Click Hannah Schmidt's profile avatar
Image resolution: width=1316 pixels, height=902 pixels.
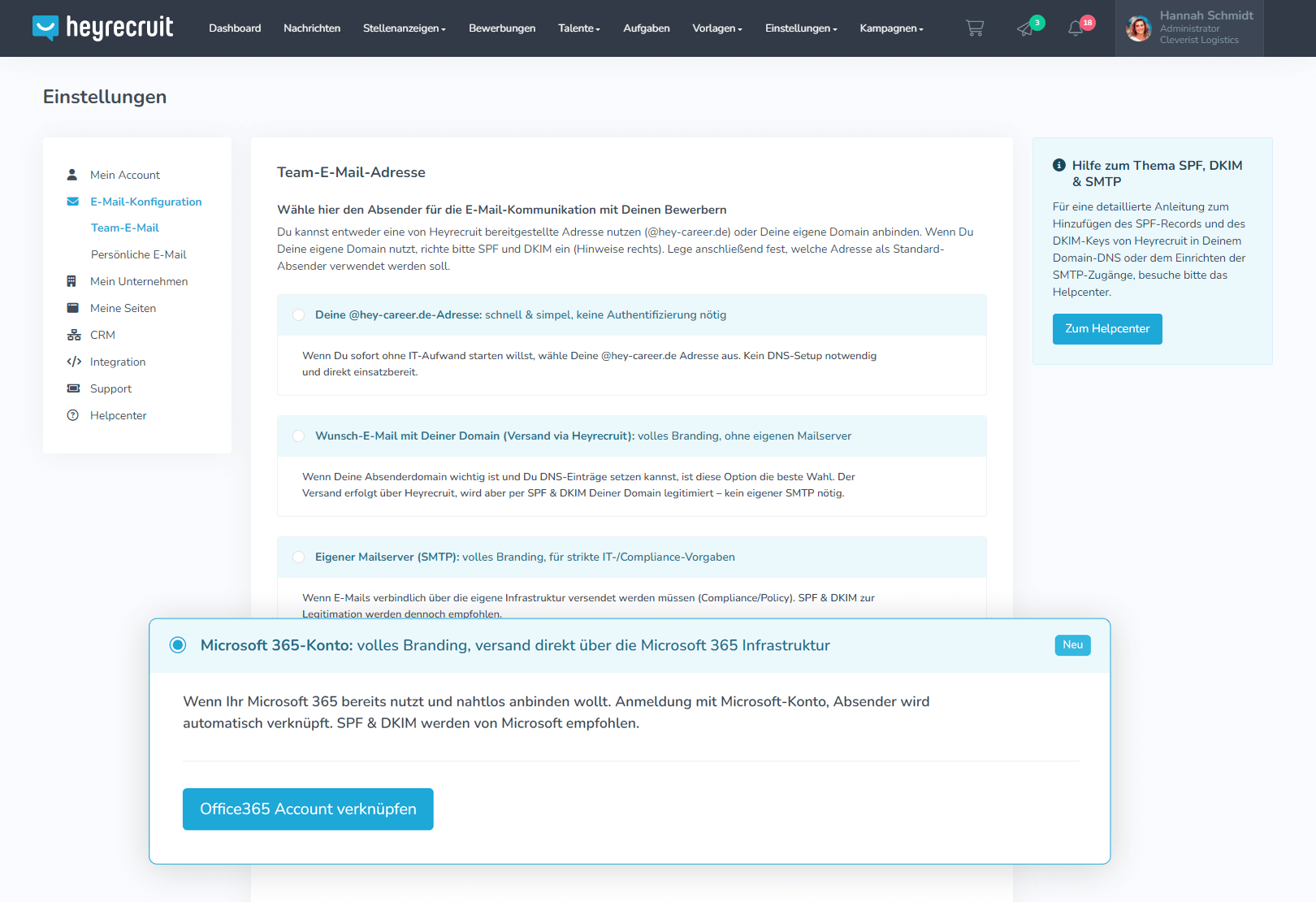coord(1139,28)
